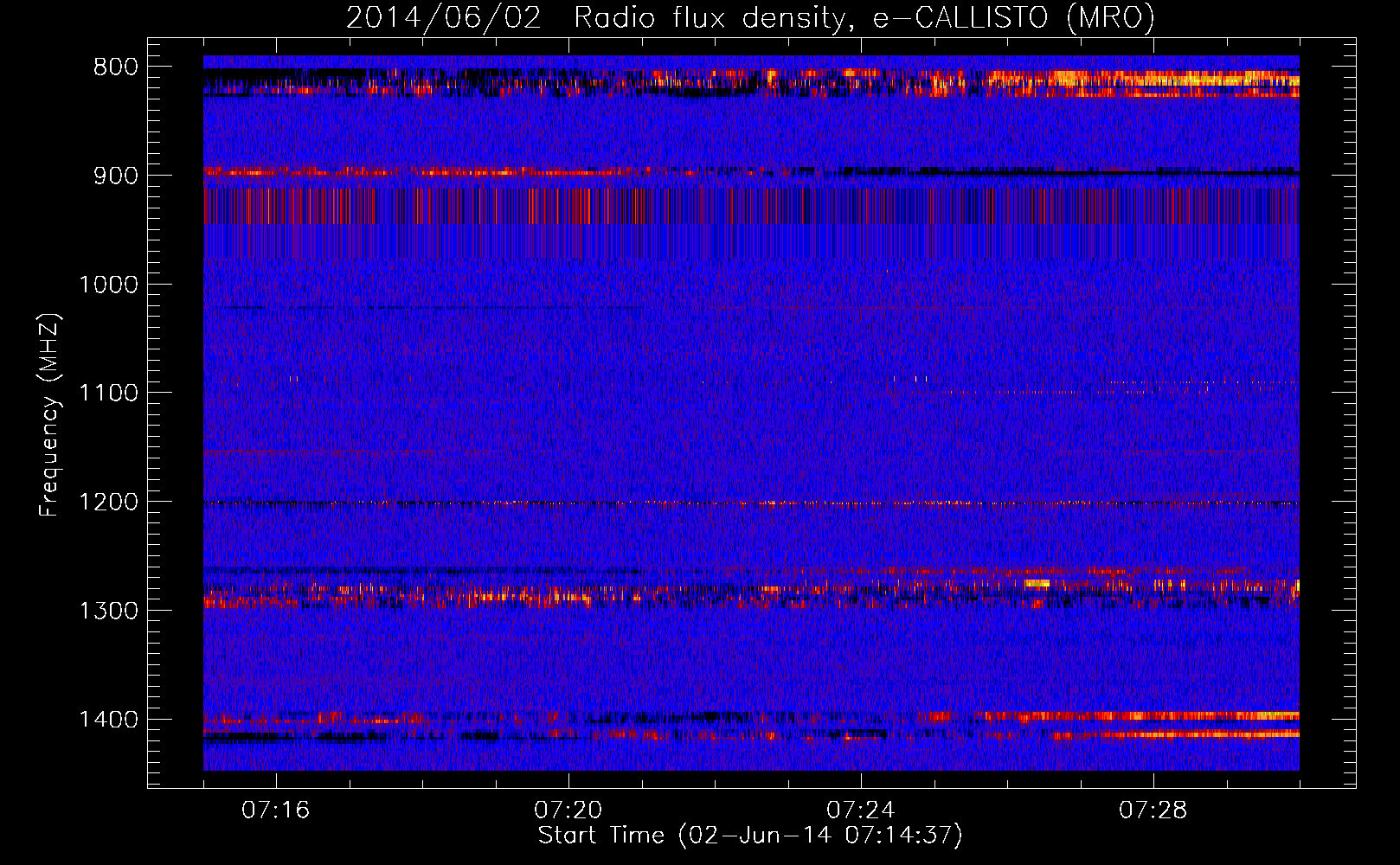The image size is (1400, 865).
Task: Select the 1100 frequency axis label
Action: [x=108, y=394]
